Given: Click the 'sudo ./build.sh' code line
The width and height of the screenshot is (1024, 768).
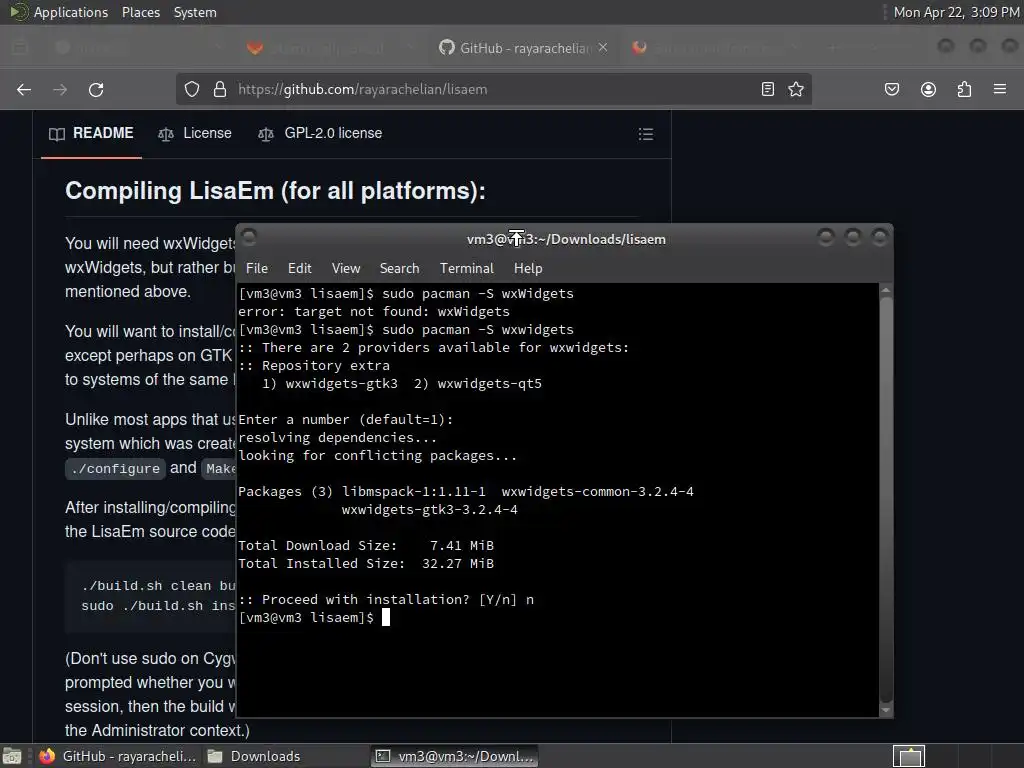Looking at the screenshot, I should 158,605.
